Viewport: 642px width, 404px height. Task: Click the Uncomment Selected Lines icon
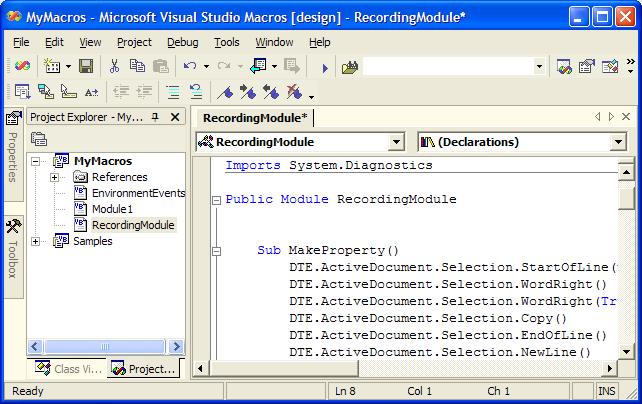coord(196,92)
